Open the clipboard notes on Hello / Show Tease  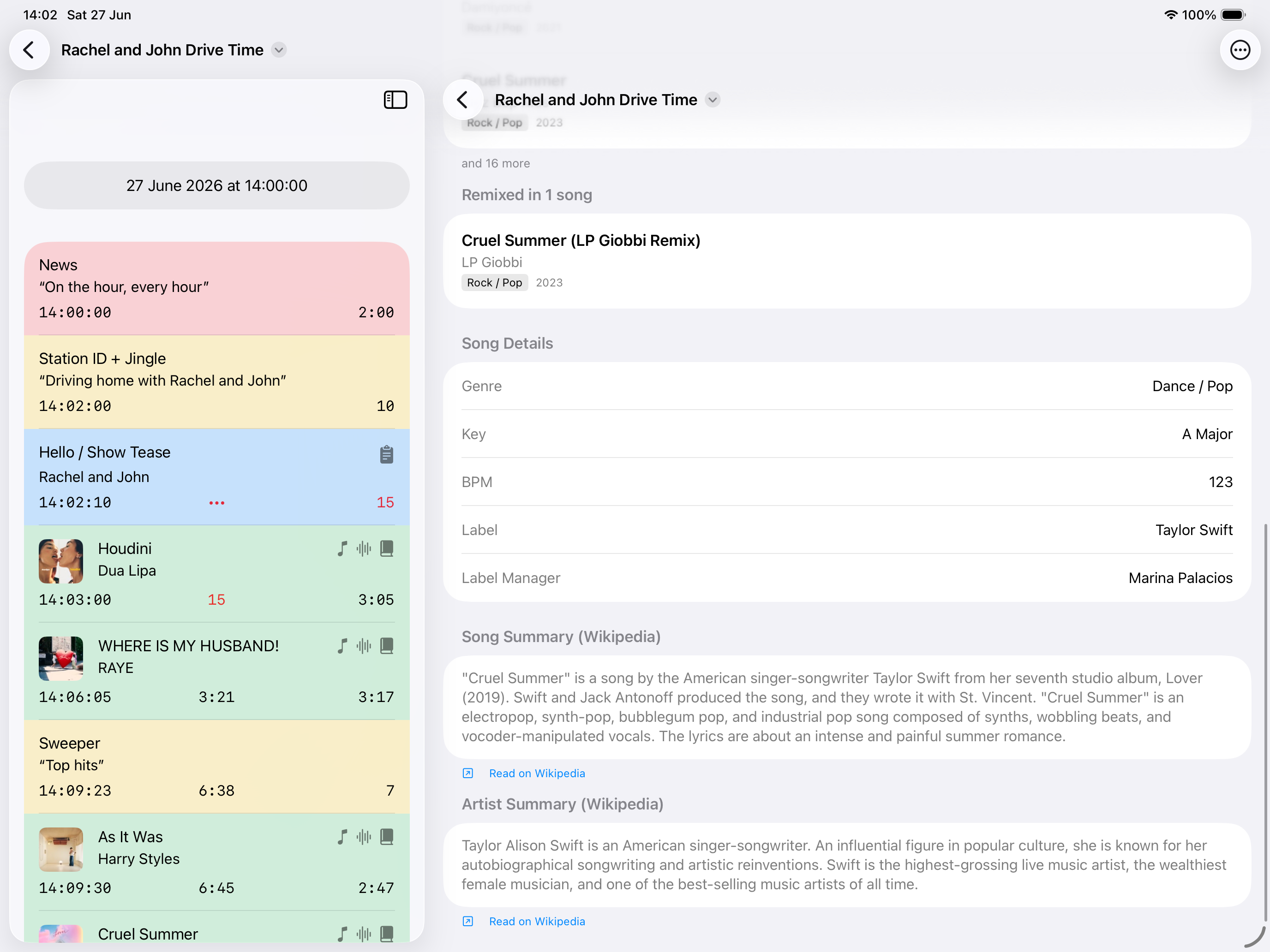(x=386, y=454)
